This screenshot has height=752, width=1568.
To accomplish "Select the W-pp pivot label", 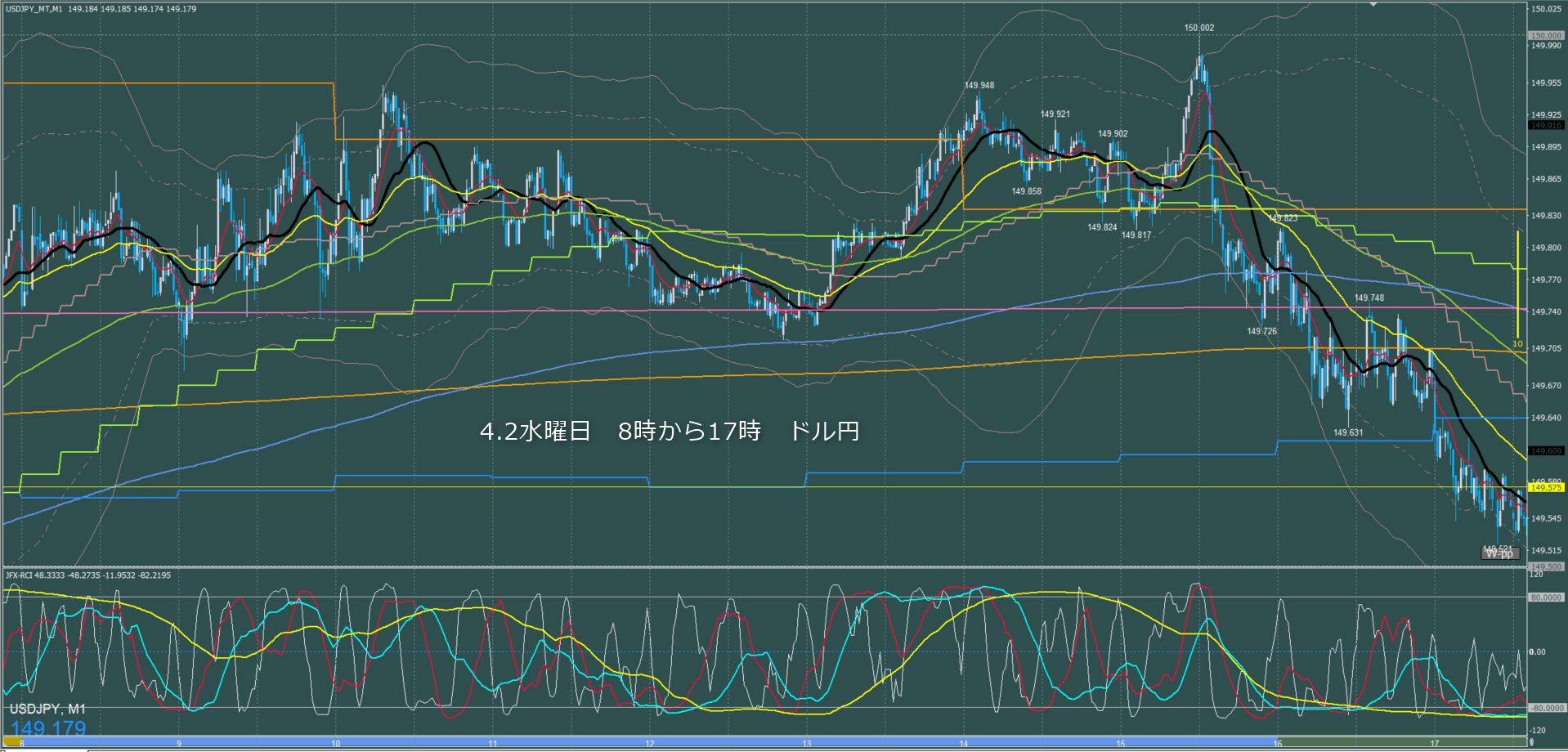I will pos(1499,553).
